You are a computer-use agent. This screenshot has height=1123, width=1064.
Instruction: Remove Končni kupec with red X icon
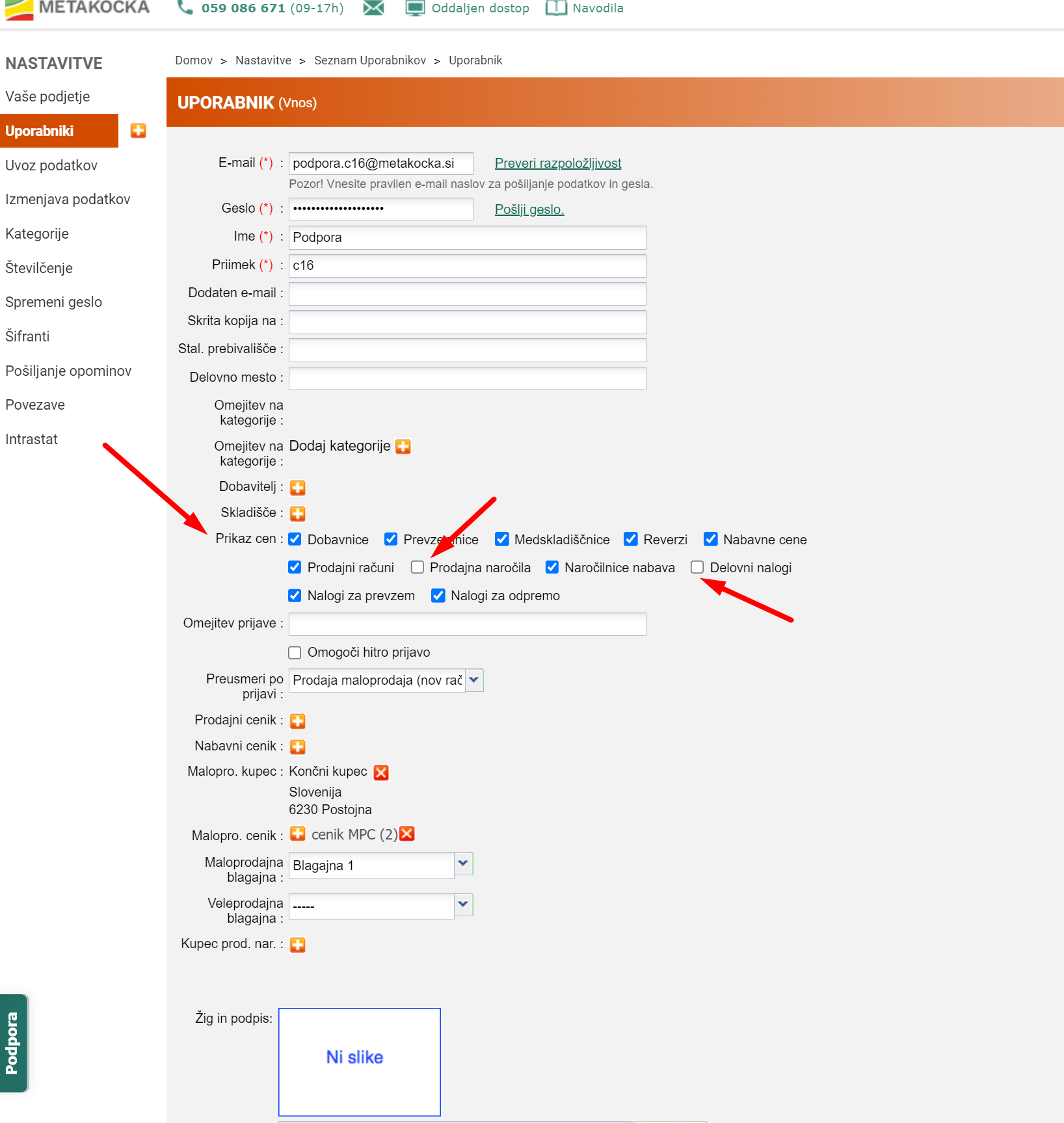[381, 773]
